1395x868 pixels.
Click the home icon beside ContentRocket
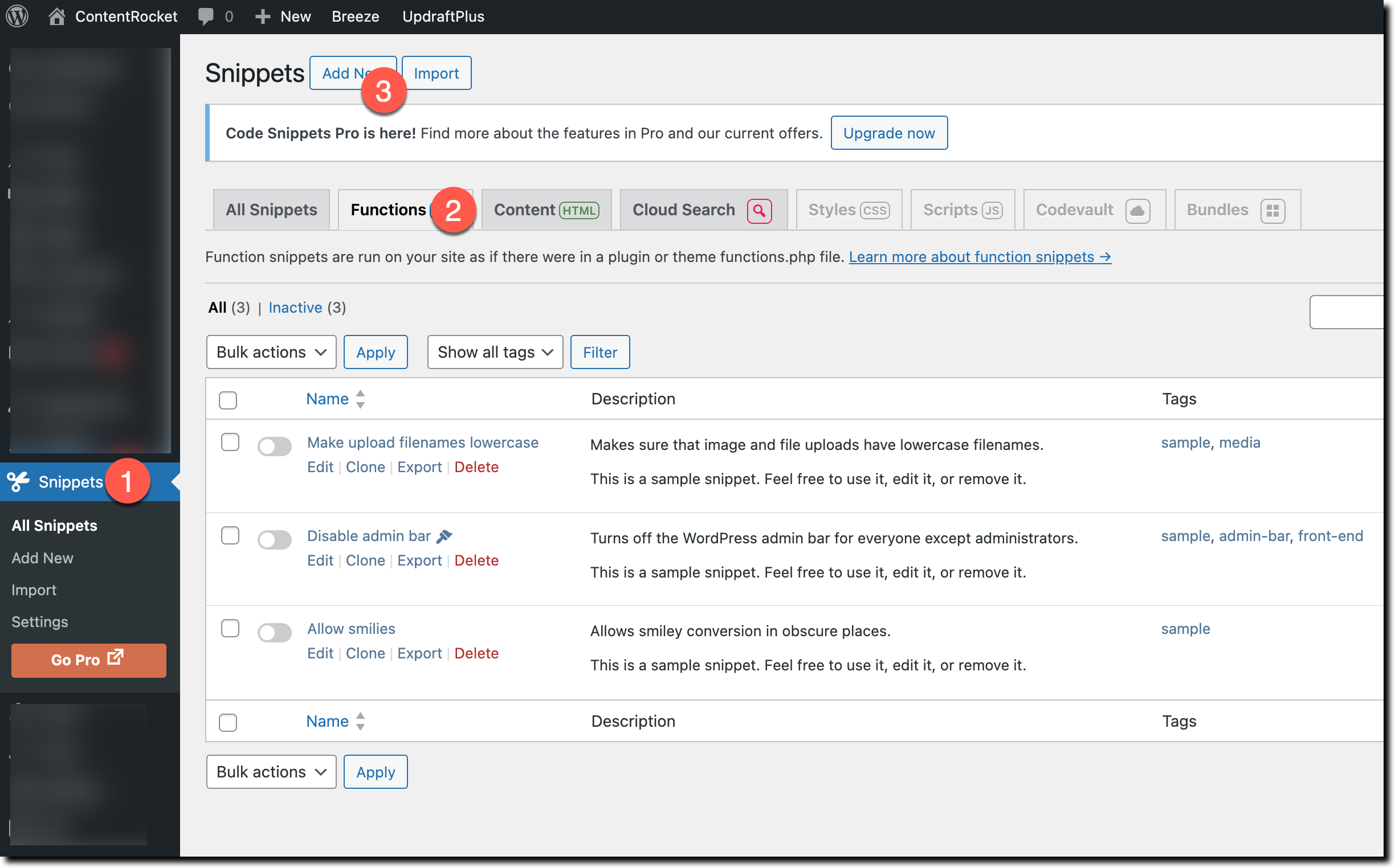56,16
